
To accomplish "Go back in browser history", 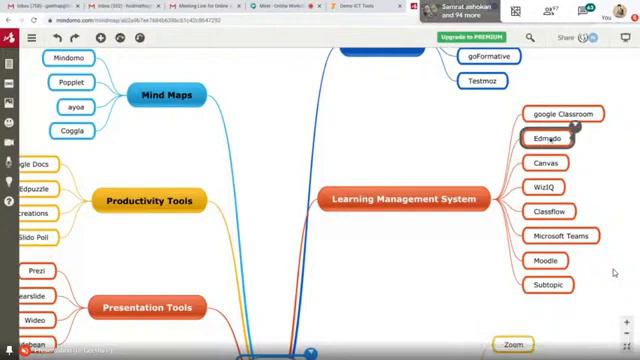I will tap(8, 20).
